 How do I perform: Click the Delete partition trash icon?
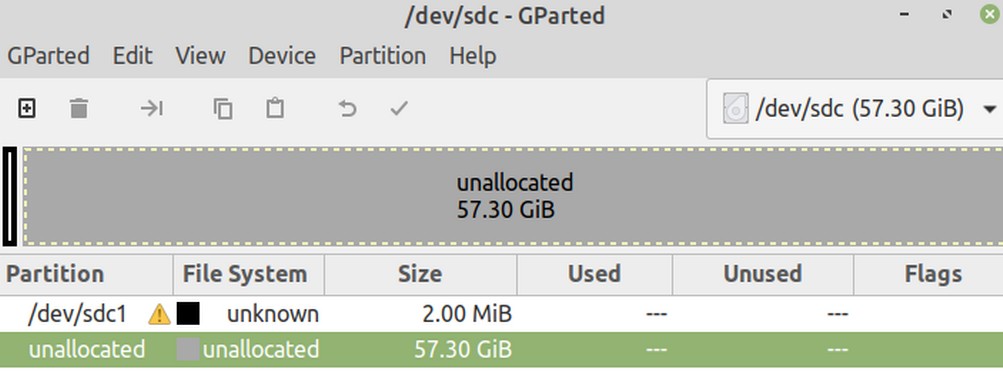pyautogui.click(x=79, y=109)
